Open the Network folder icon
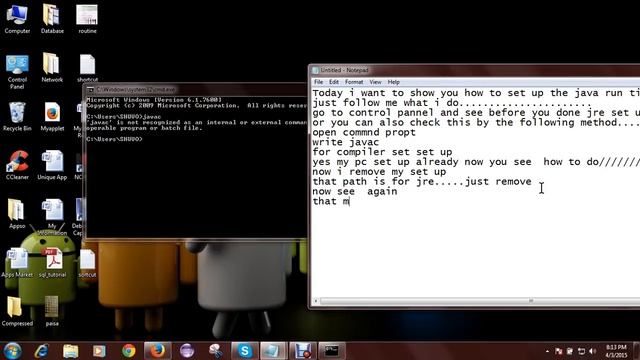The width and height of the screenshot is (640, 360). (x=52, y=68)
